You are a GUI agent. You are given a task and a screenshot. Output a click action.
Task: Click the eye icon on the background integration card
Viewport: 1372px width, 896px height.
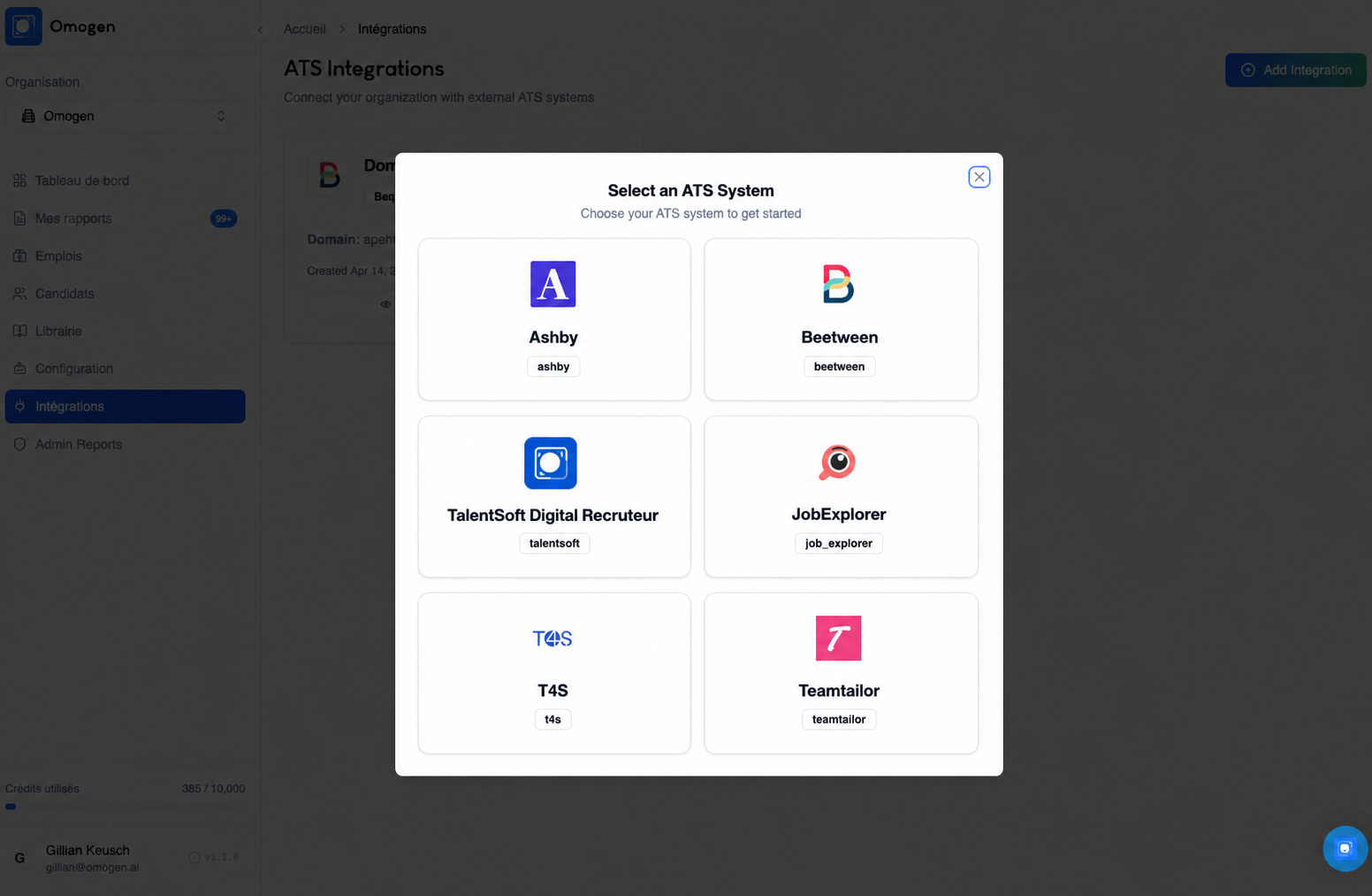(x=385, y=304)
